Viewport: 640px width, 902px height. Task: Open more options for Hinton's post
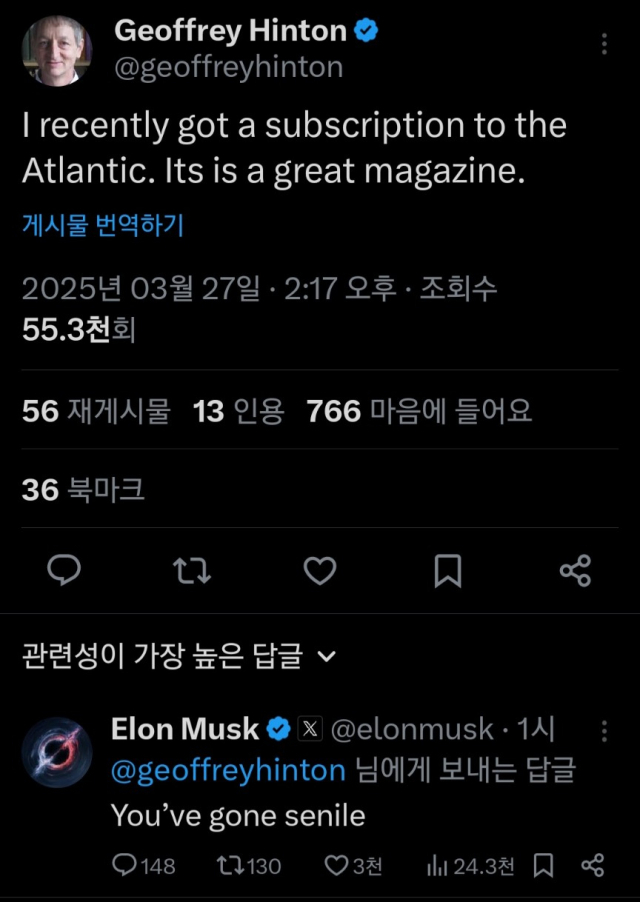tap(604, 44)
